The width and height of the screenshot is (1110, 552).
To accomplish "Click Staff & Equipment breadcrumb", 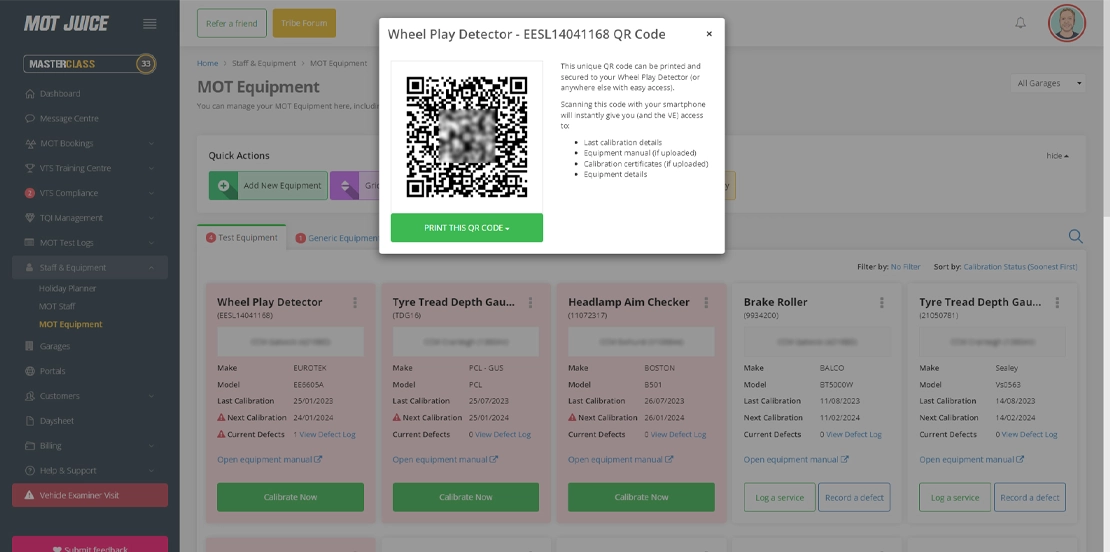I will click(264, 63).
